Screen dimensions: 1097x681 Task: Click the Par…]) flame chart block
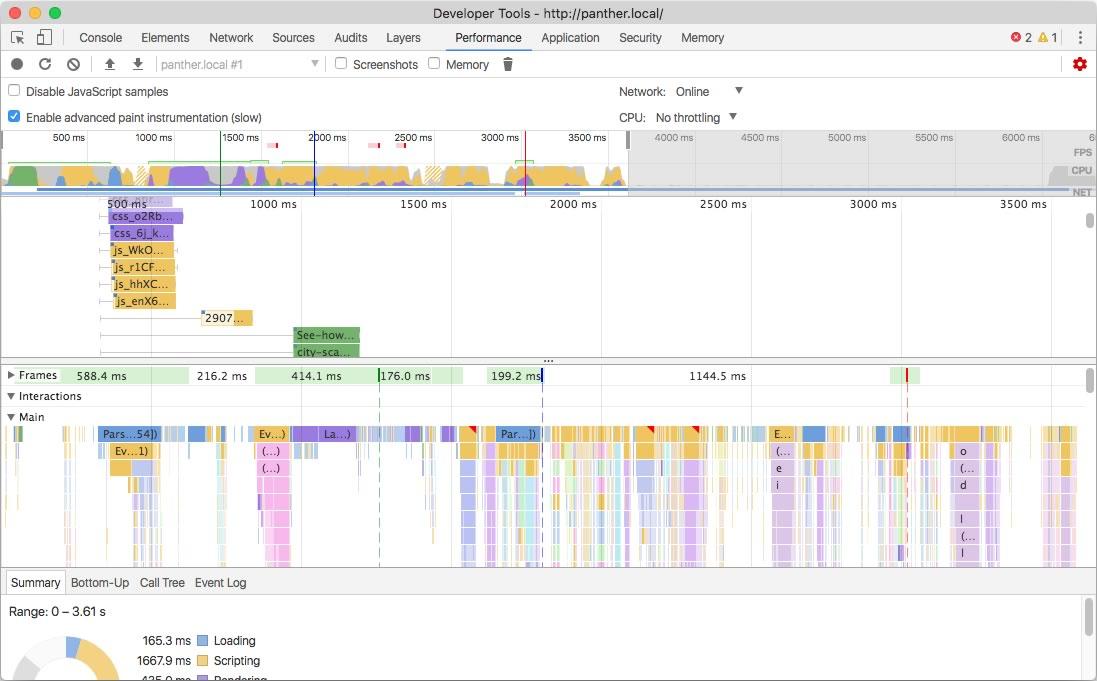(x=518, y=434)
